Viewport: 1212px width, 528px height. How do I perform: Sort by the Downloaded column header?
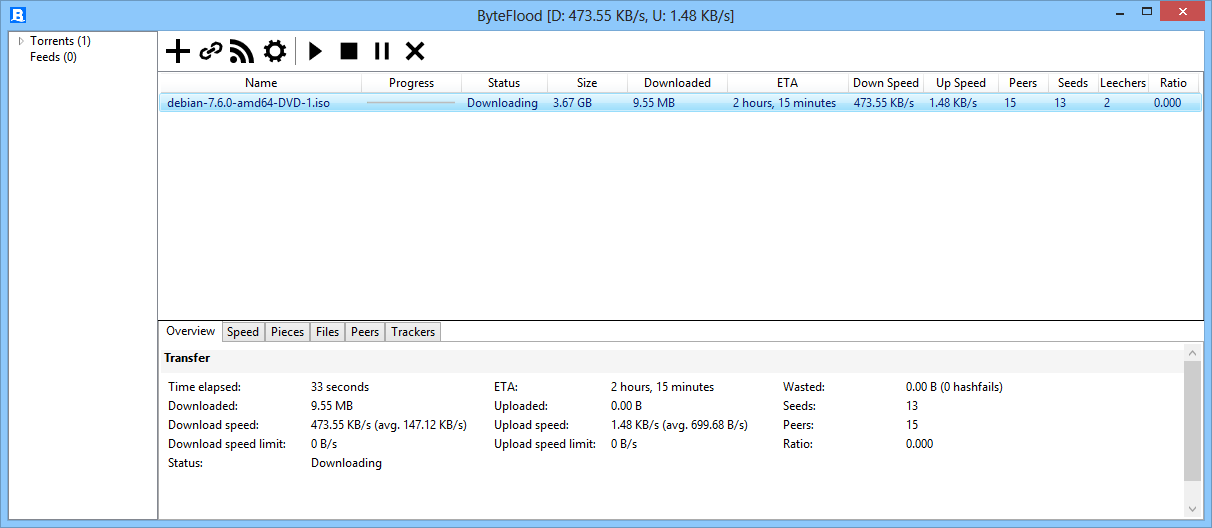677,83
